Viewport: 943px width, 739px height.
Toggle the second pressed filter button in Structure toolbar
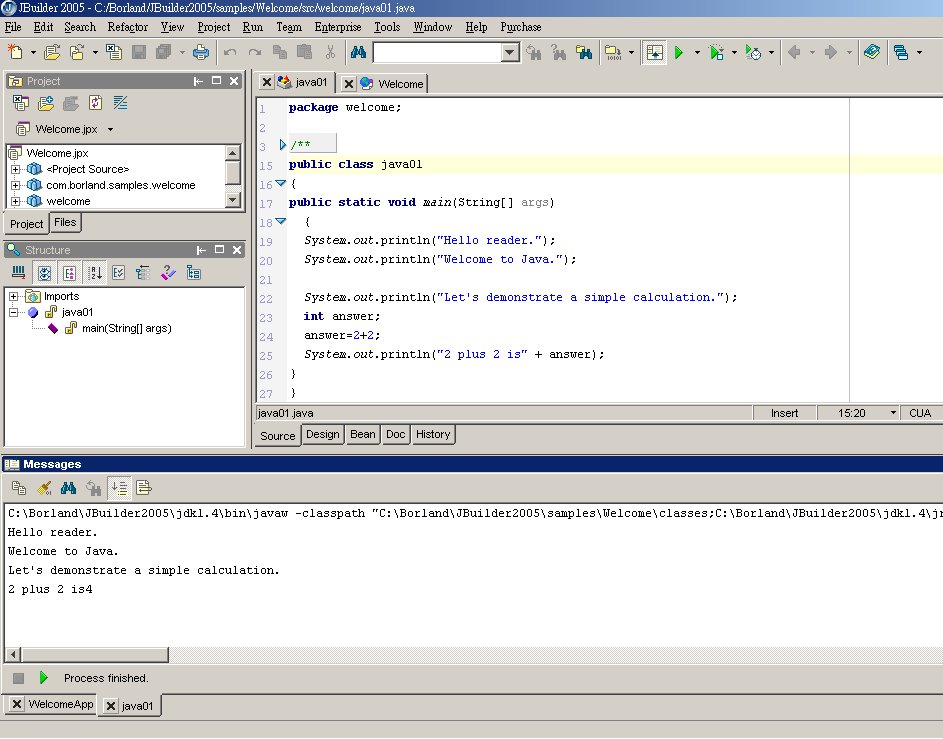click(69, 273)
